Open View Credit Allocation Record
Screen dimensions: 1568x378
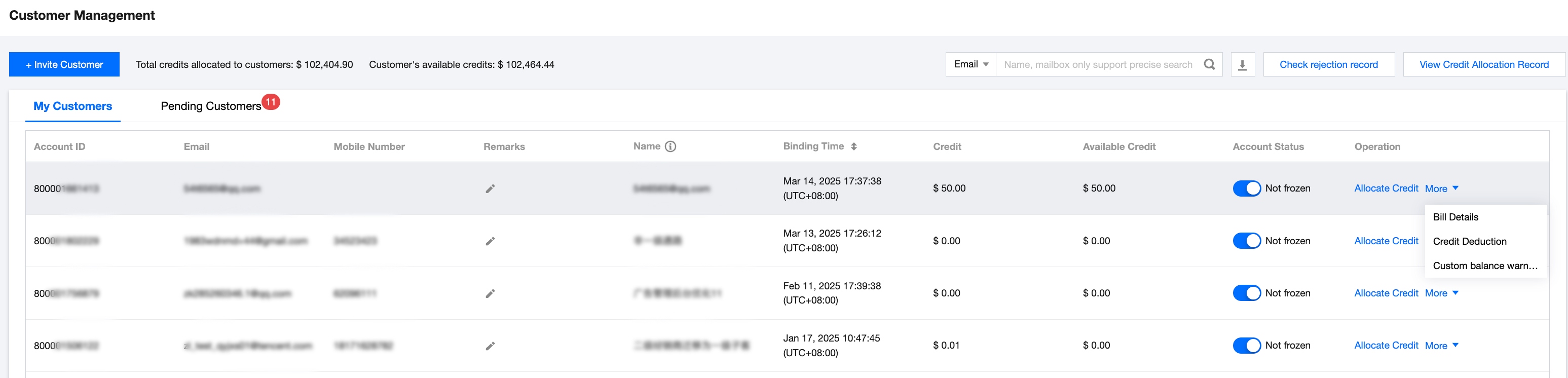pyautogui.click(x=1483, y=64)
